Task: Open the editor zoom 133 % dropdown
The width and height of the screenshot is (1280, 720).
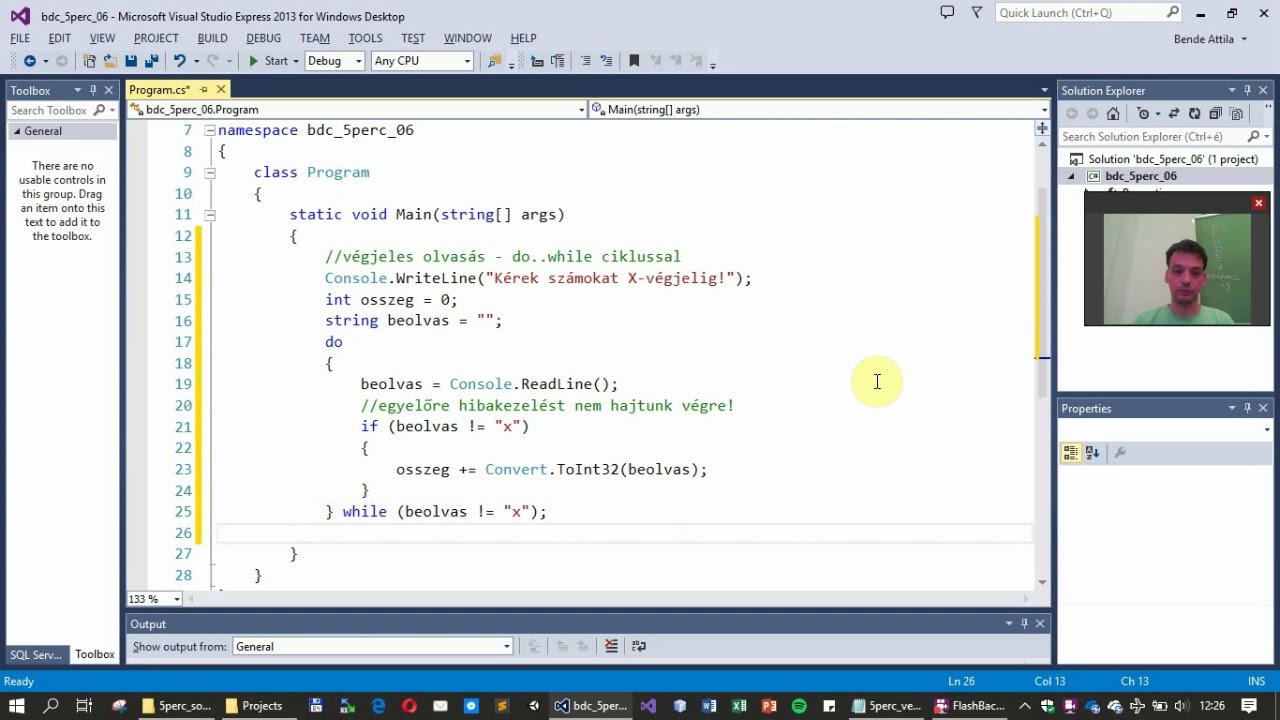Action: click(x=155, y=599)
